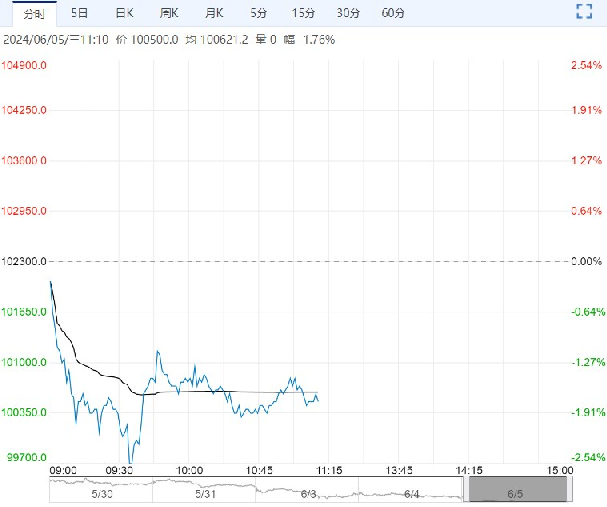The image size is (607, 507).
Task: View the 30分 interval chart
Action: pos(348,13)
